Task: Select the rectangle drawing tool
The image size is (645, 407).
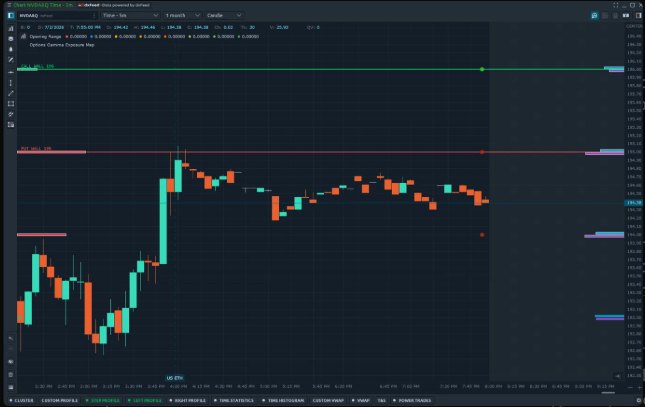Action: [11, 104]
